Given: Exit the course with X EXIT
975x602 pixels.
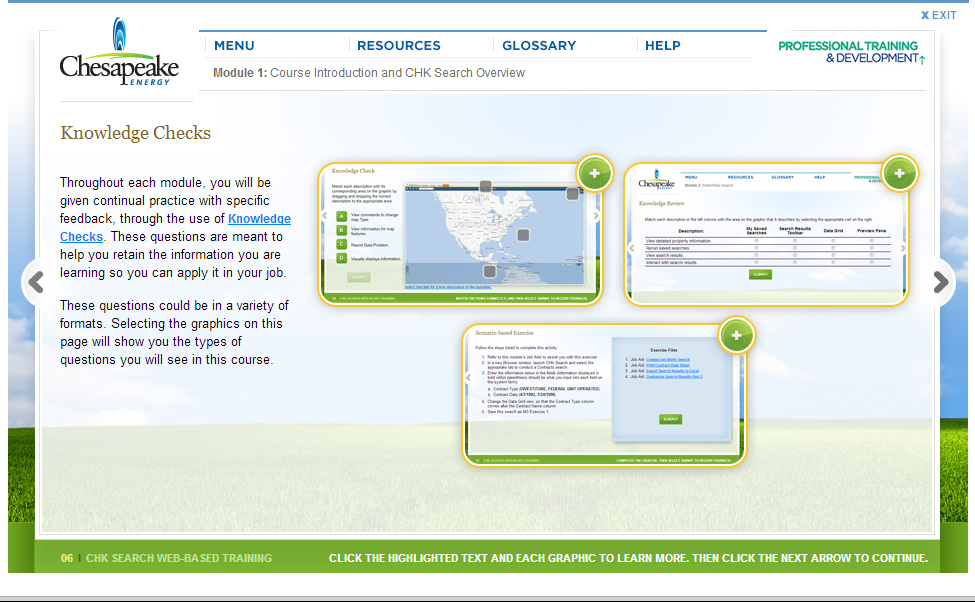Looking at the screenshot, I should click(938, 15).
